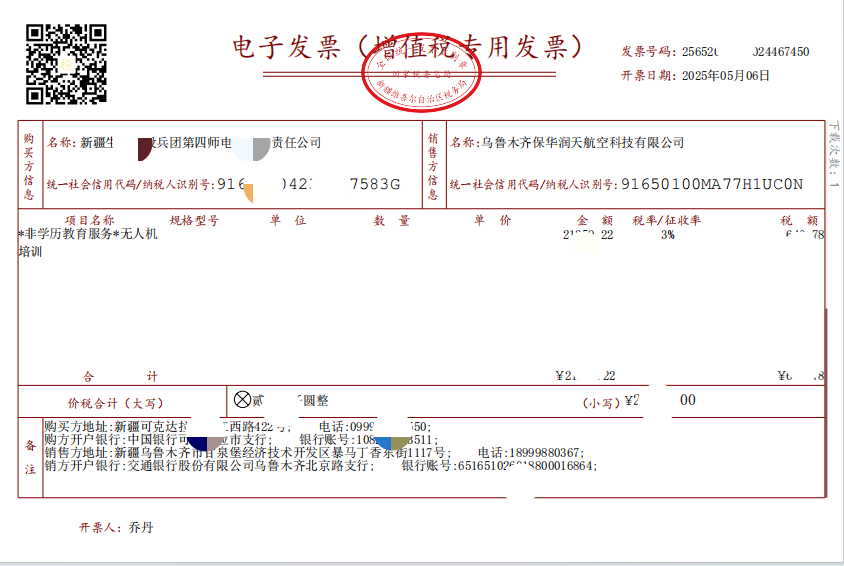The height and width of the screenshot is (566, 844).
Task: Select the invoice number ending 24467450
Action: tap(745, 52)
